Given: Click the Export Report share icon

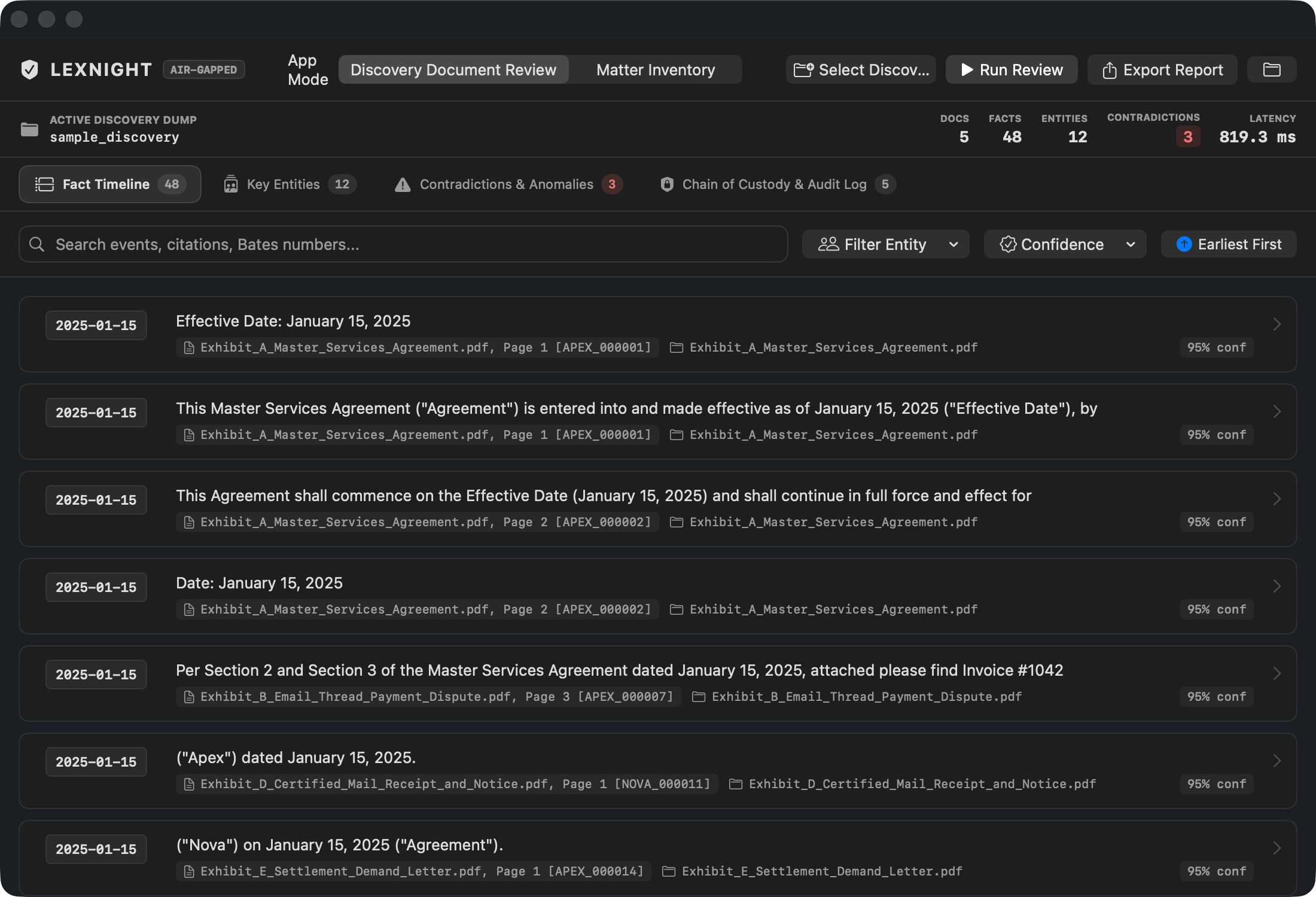Looking at the screenshot, I should [x=1110, y=70].
